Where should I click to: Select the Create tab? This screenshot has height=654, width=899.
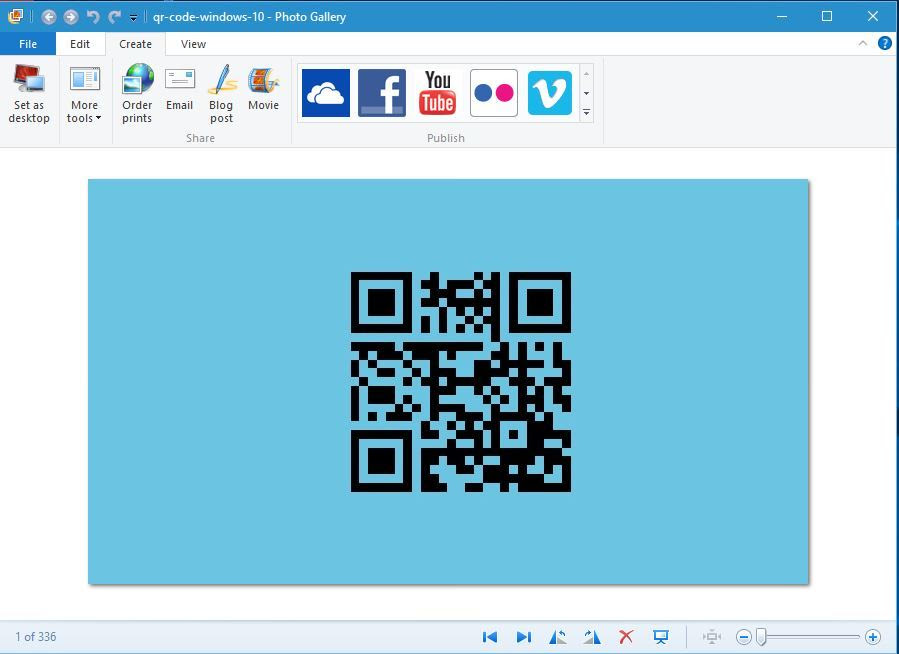tap(135, 44)
